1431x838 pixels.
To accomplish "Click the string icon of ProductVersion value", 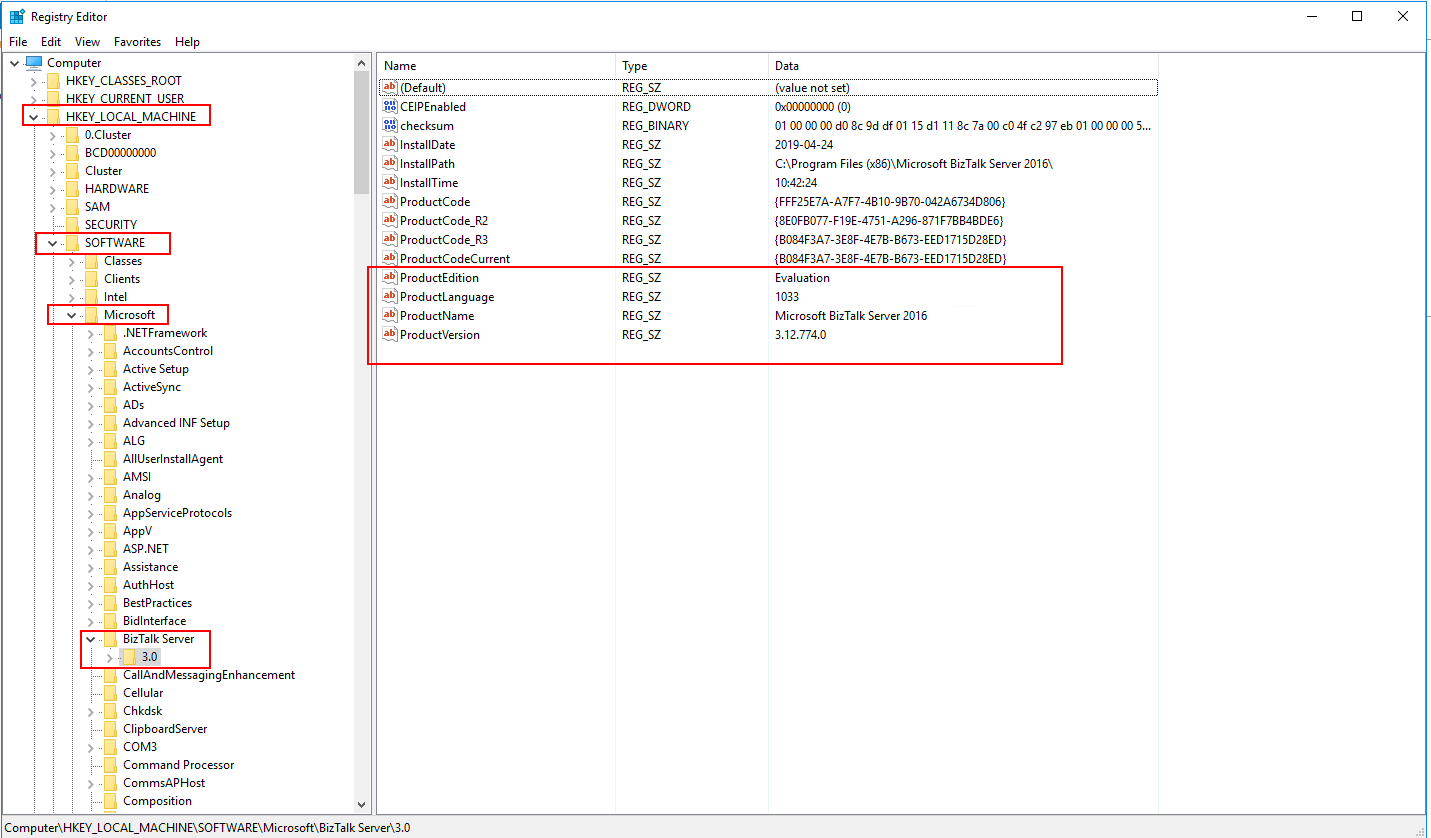I will (390, 335).
